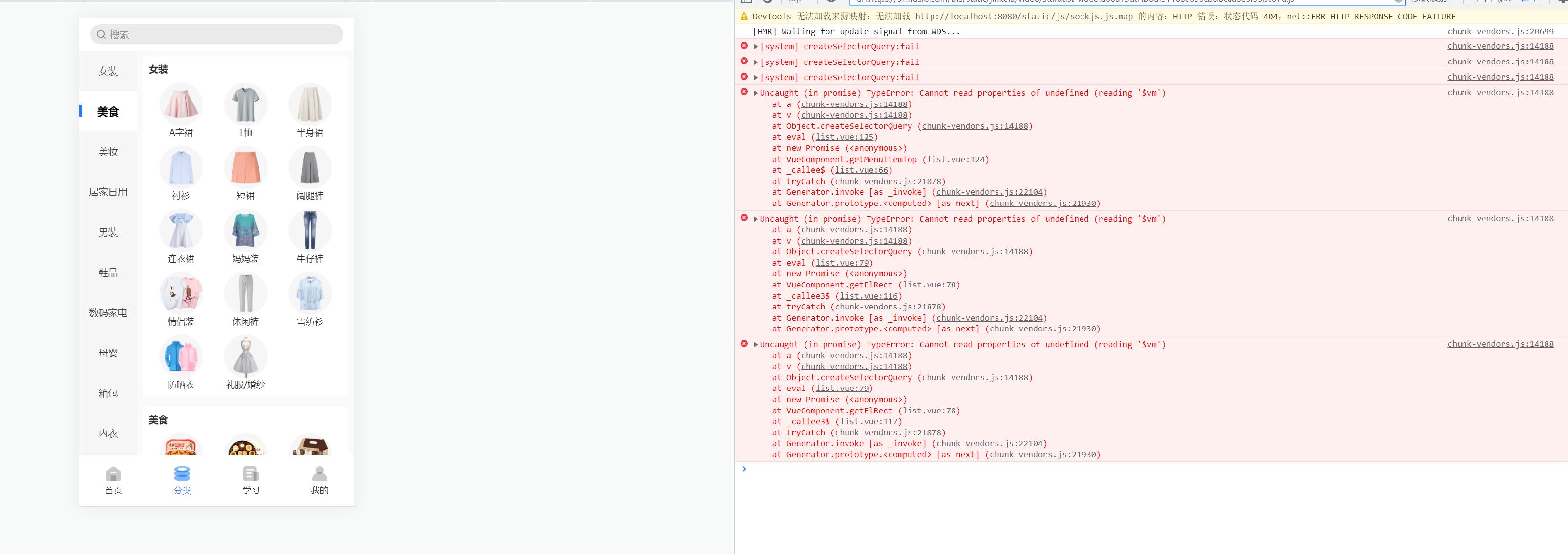Viewport: 1568px width, 554px height.
Task: Open the 防晒衣 sun-jacket product icon
Action: (x=181, y=356)
